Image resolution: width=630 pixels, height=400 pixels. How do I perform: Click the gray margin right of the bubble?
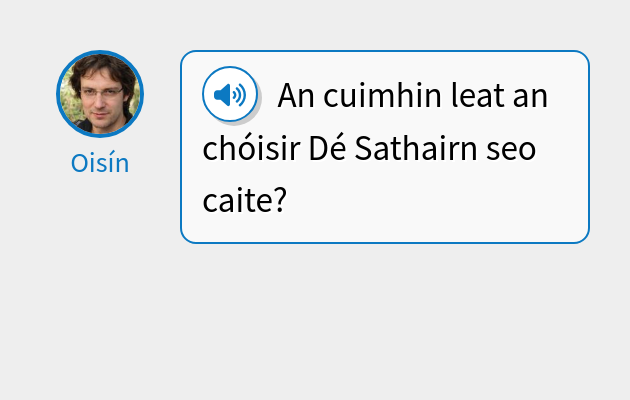(x=610, y=145)
